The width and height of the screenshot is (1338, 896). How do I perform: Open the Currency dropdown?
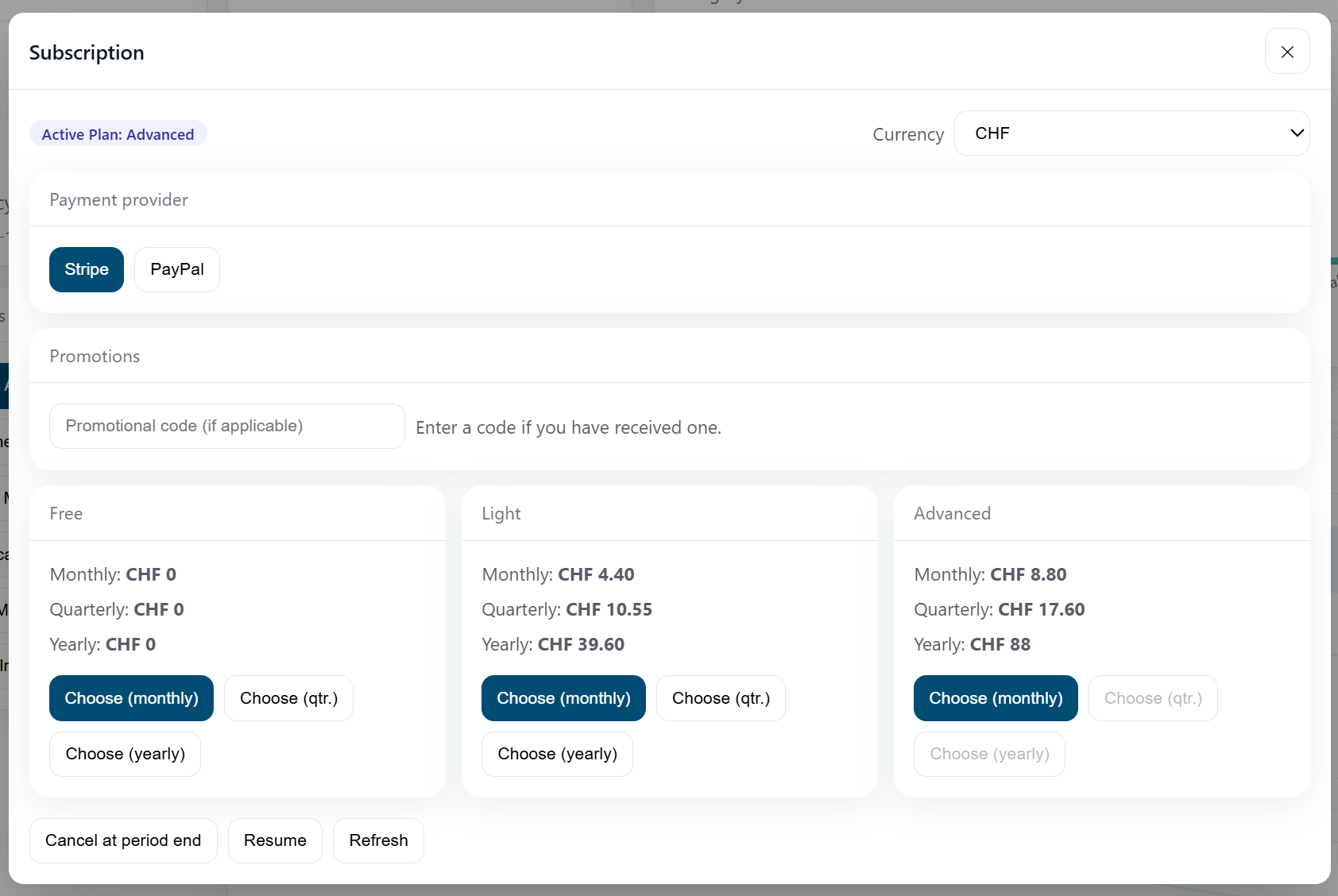[x=1131, y=133]
